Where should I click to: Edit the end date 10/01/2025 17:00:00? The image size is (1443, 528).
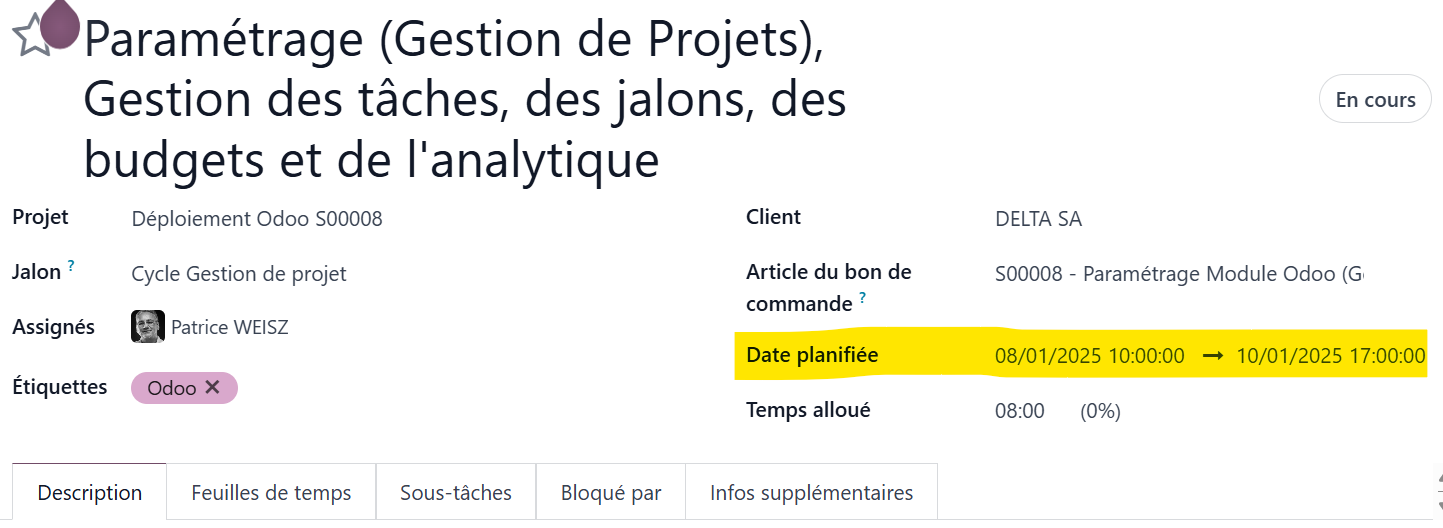[x=1331, y=355]
